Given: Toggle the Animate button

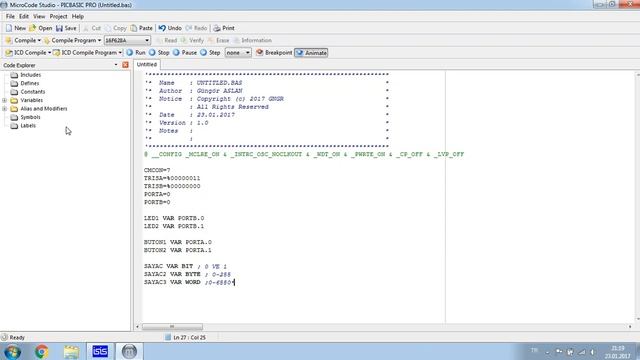Looking at the screenshot, I should [x=311, y=53].
